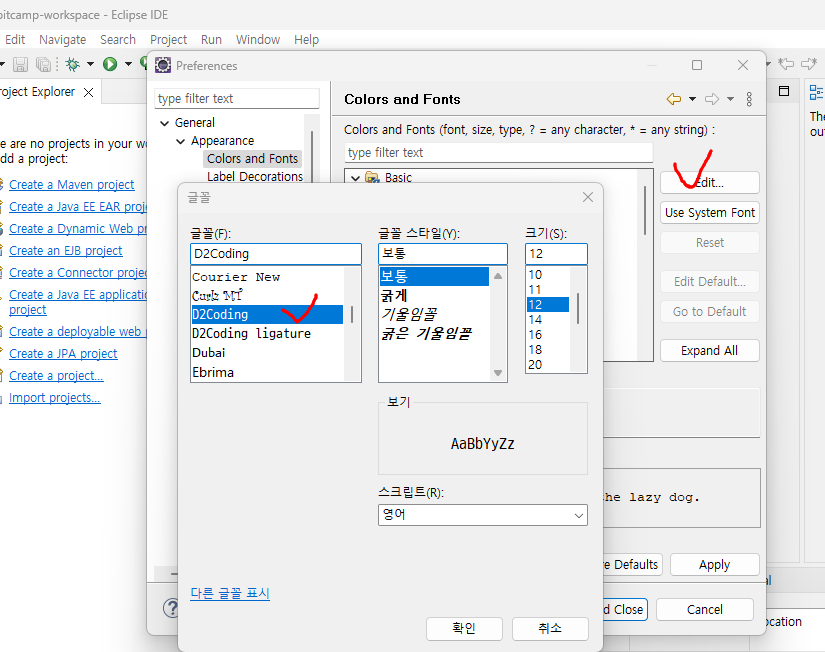The height and width of the screenshot is (652, 825).
Task: Collapse the Appearance tree node
Action: tap(180, 142)
